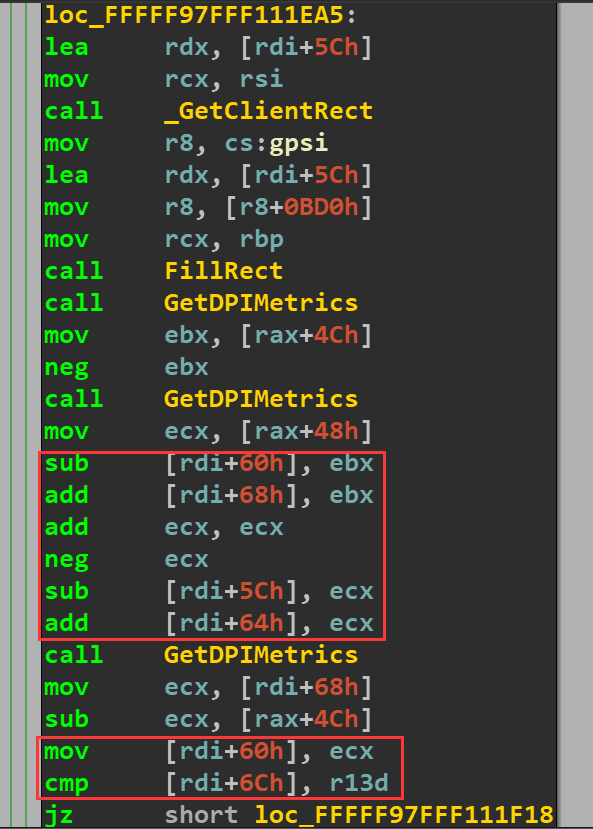
Task: Click the [rax+48h] operand
Action: click(306, 431)
